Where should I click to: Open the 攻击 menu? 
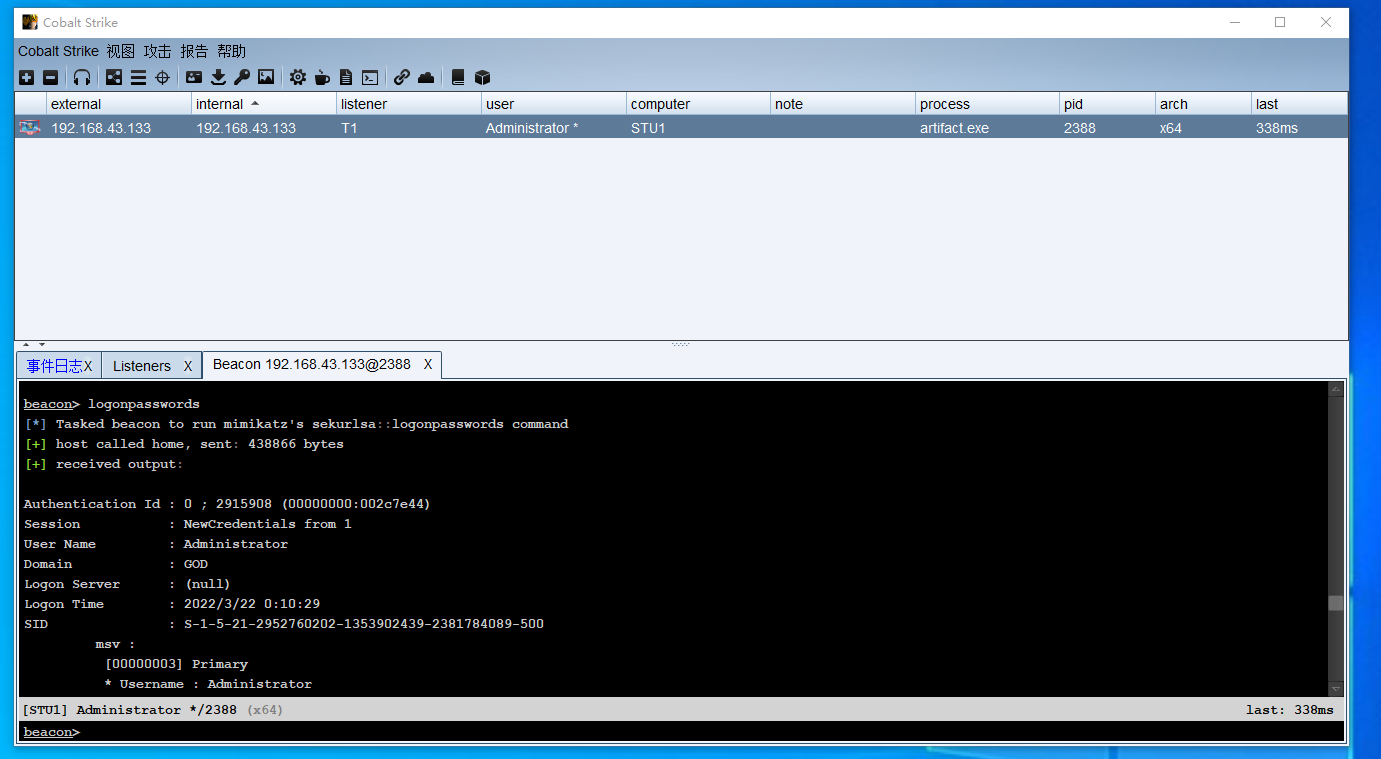click(158, 51)
